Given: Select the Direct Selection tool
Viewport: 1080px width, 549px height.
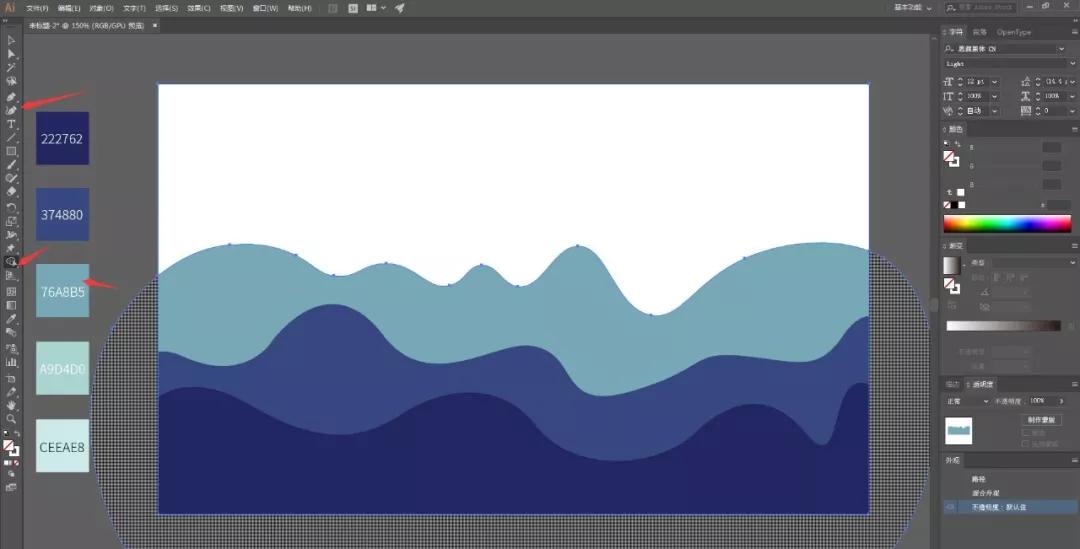Looking at the screenshot, I should pyautogui.click(x=11, y=54).
